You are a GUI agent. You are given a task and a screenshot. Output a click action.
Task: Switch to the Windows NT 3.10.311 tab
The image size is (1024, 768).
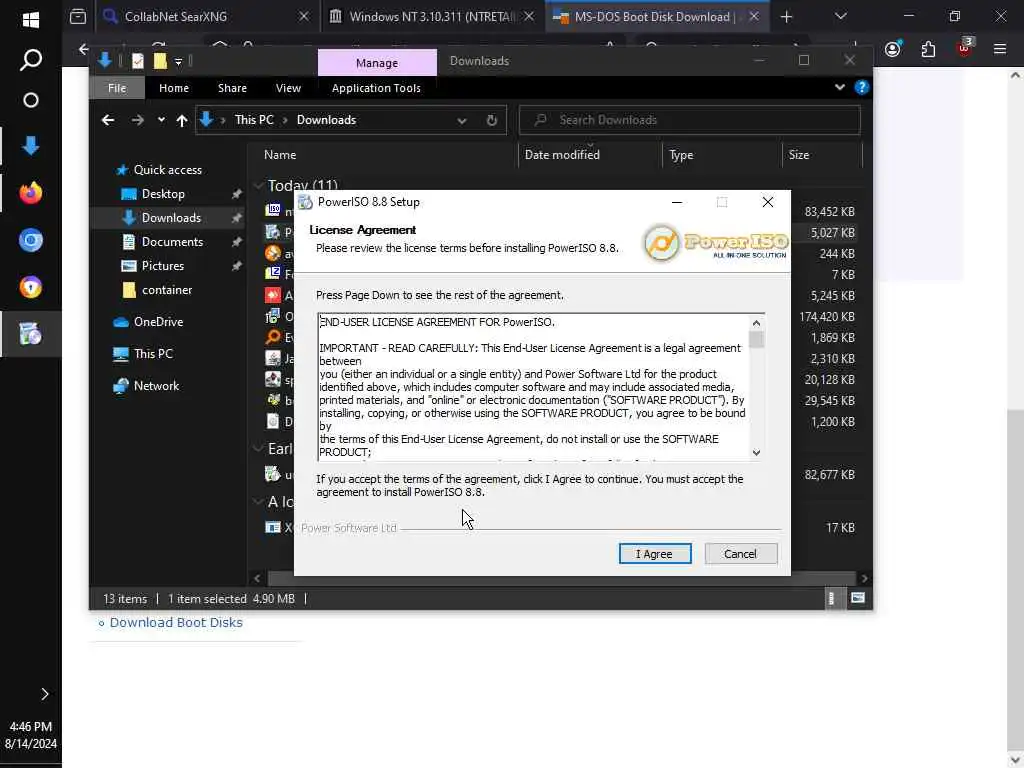point(432,16)
